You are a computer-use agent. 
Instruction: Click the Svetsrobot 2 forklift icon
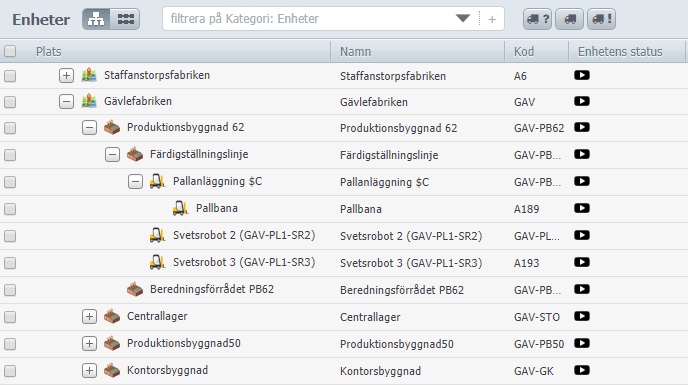coord(158,235)
